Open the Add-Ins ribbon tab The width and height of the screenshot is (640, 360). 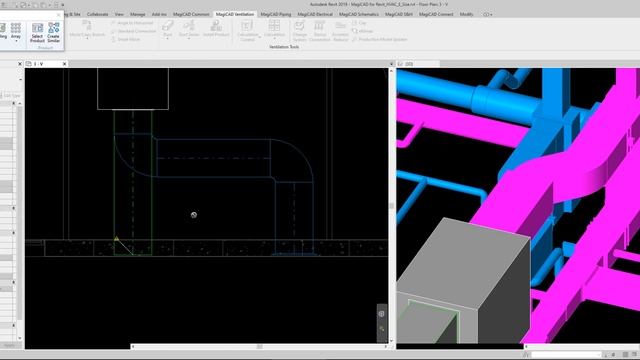tap(159, 14)
